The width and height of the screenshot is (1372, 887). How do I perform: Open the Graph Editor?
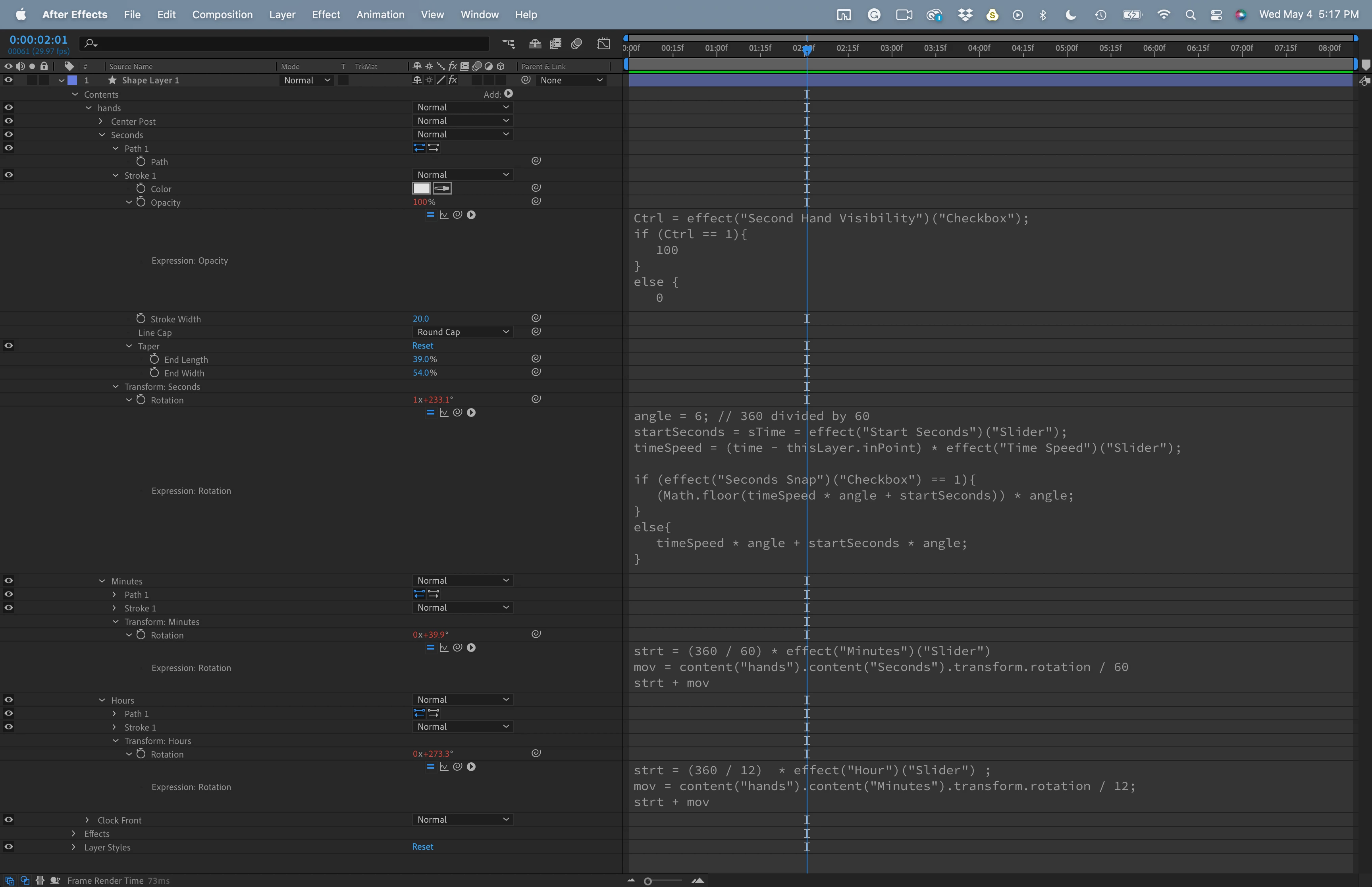click(x=603, y=43)
